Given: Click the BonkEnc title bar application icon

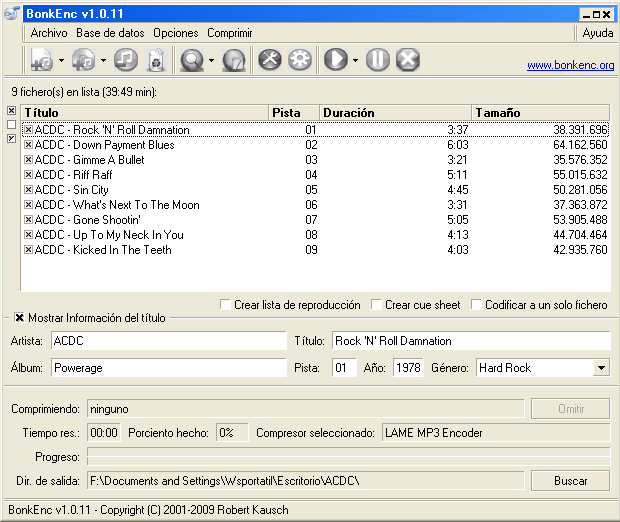Looking at the screenshot, I should [11, 14].
